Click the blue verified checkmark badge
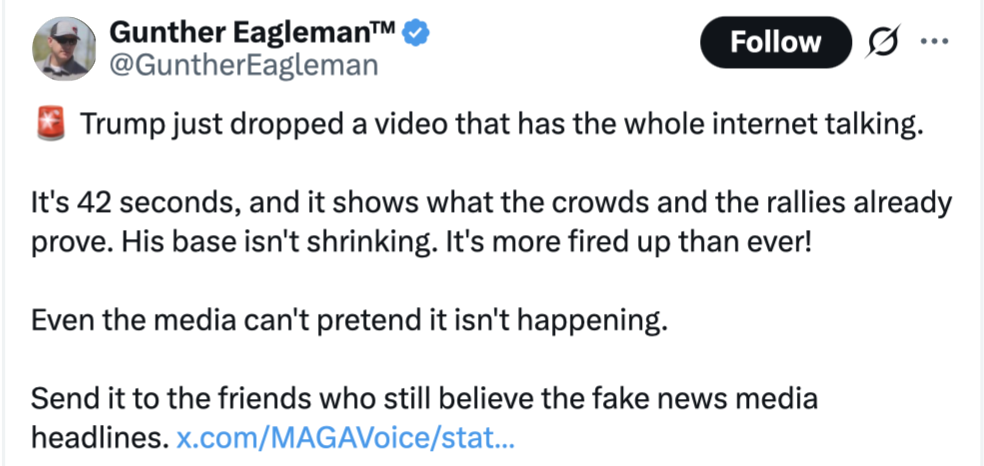 click(x=415, y=32)
